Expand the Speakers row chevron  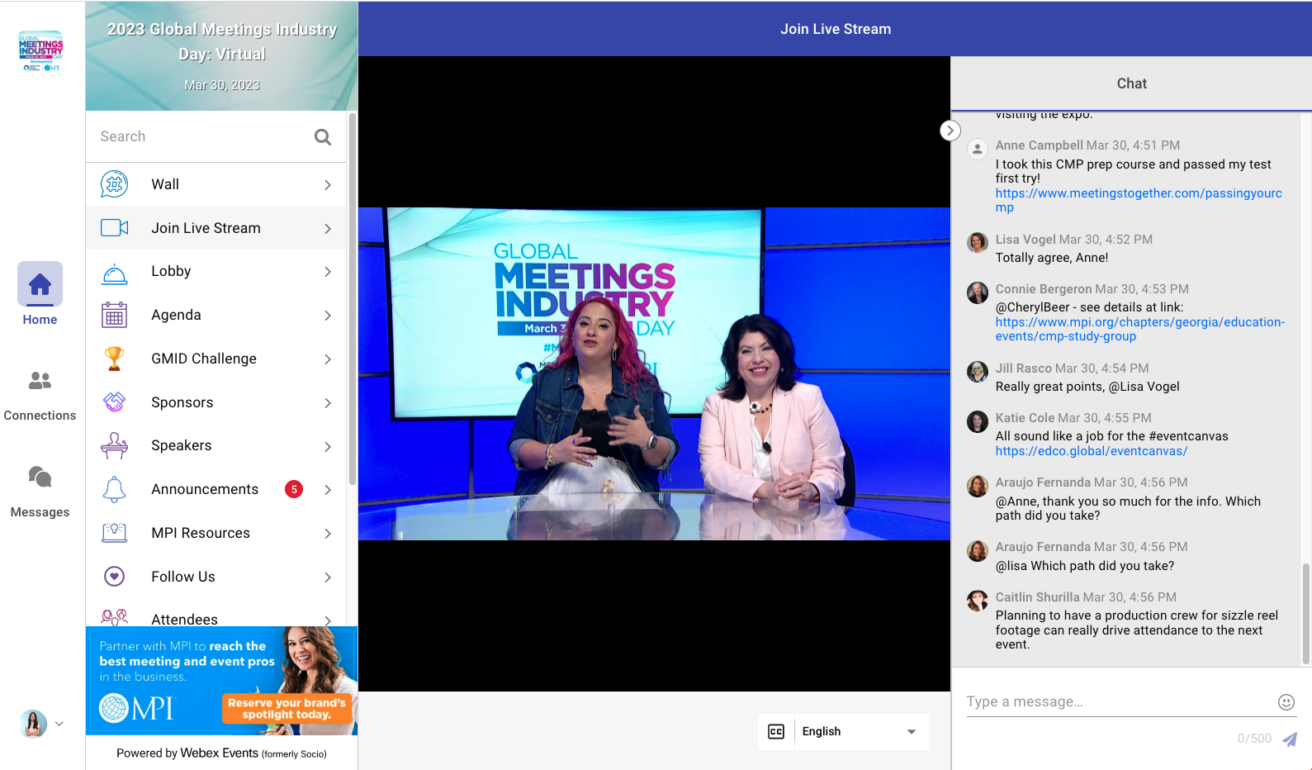[327, 446]
